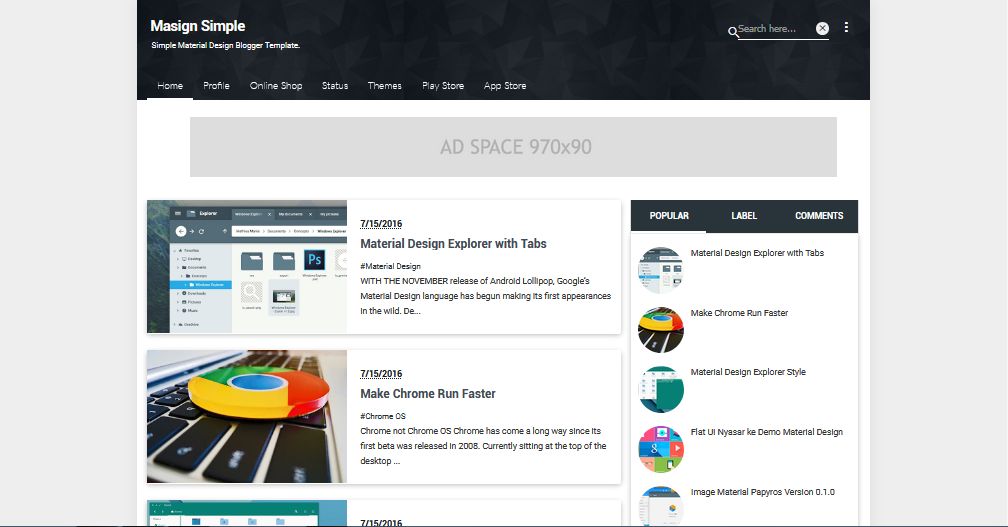The height and width of the screenshot is (527, 1008).
Task: Click the AD SPACE 970x90 banner
Action: point(513,147)
